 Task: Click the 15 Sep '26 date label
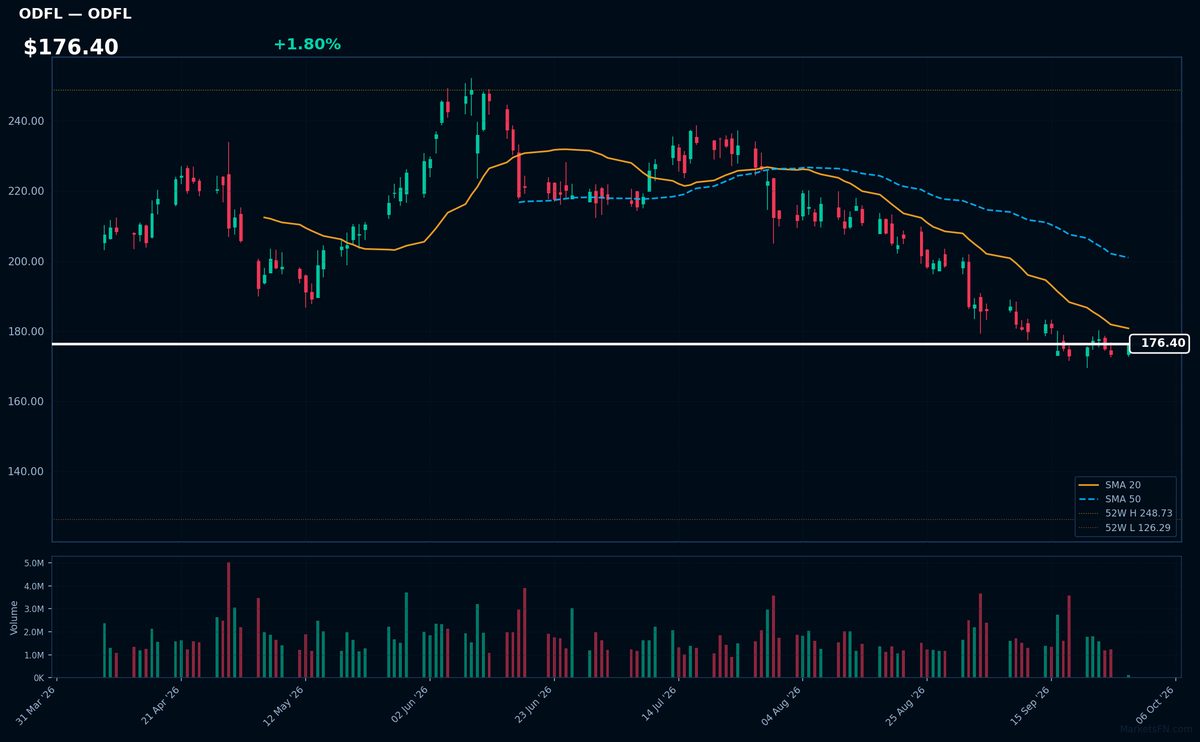click(1030, 705)
